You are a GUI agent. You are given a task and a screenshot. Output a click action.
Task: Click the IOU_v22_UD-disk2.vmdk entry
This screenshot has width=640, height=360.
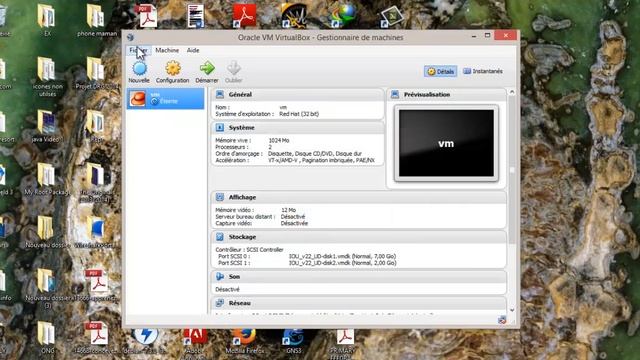[342, 263]
